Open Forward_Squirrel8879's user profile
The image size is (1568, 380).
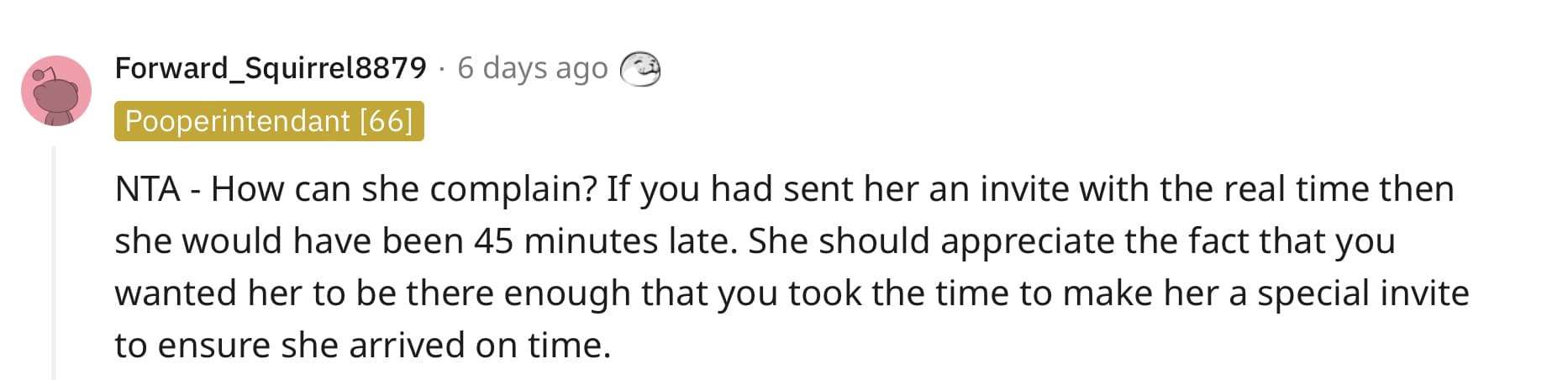(x=271, y=67)
